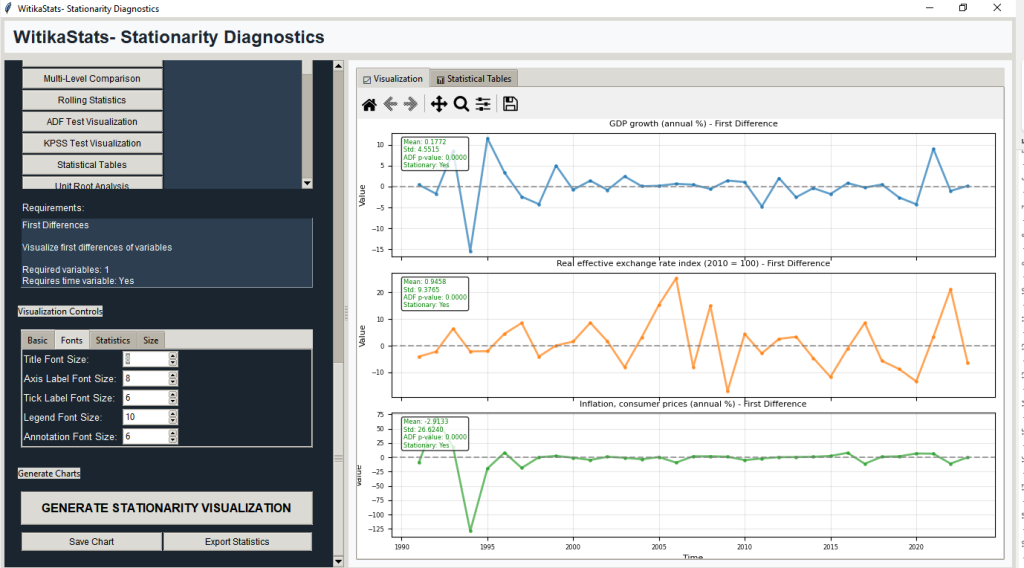Adjust Annotation Font Size spinner arrows
Screen dimensions: 1024x568
173,437
